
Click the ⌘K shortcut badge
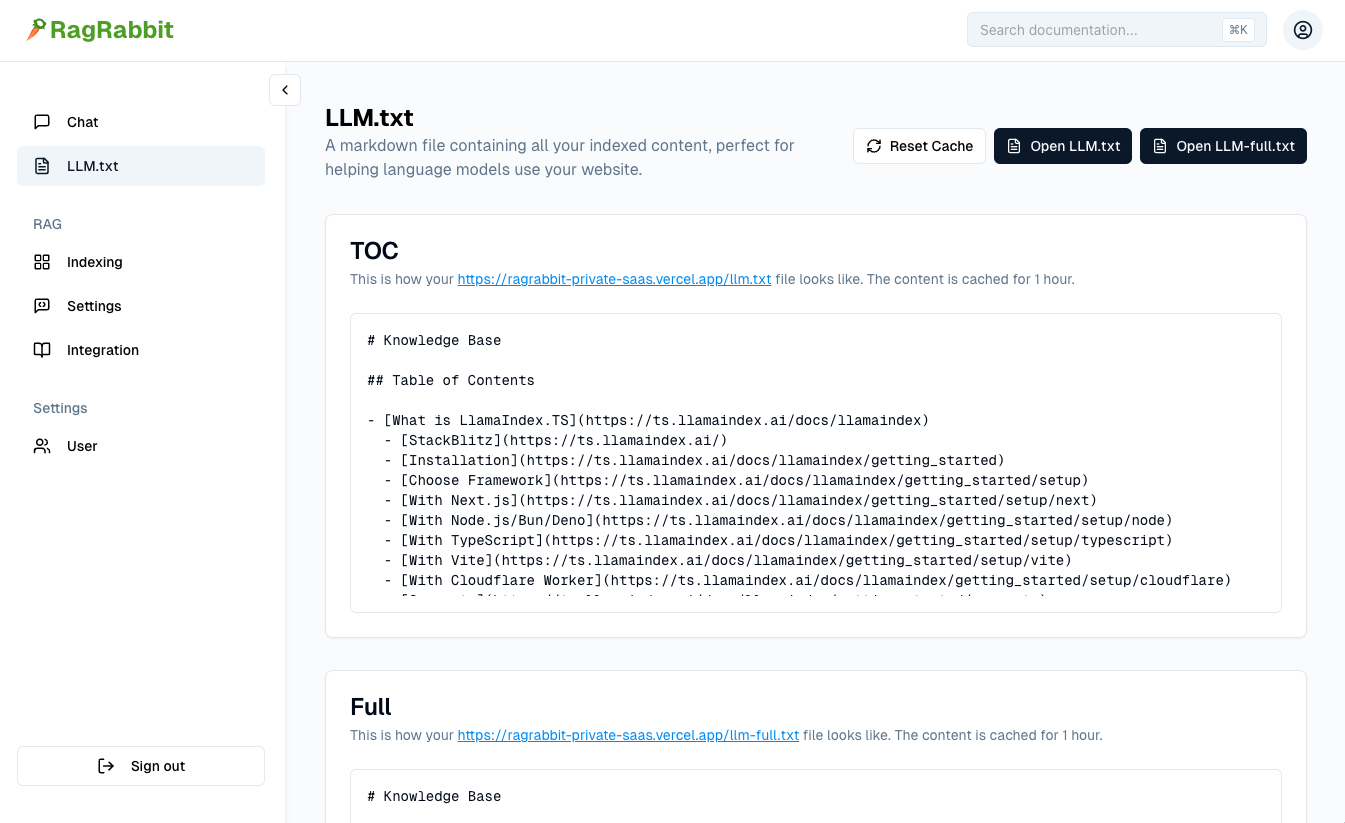point(1238,30)
